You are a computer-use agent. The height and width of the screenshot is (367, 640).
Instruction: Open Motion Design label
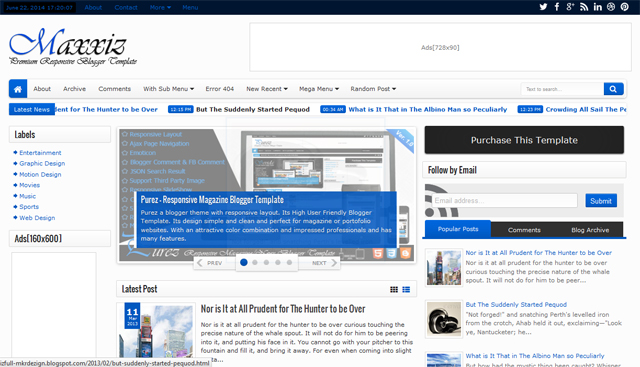40,174
